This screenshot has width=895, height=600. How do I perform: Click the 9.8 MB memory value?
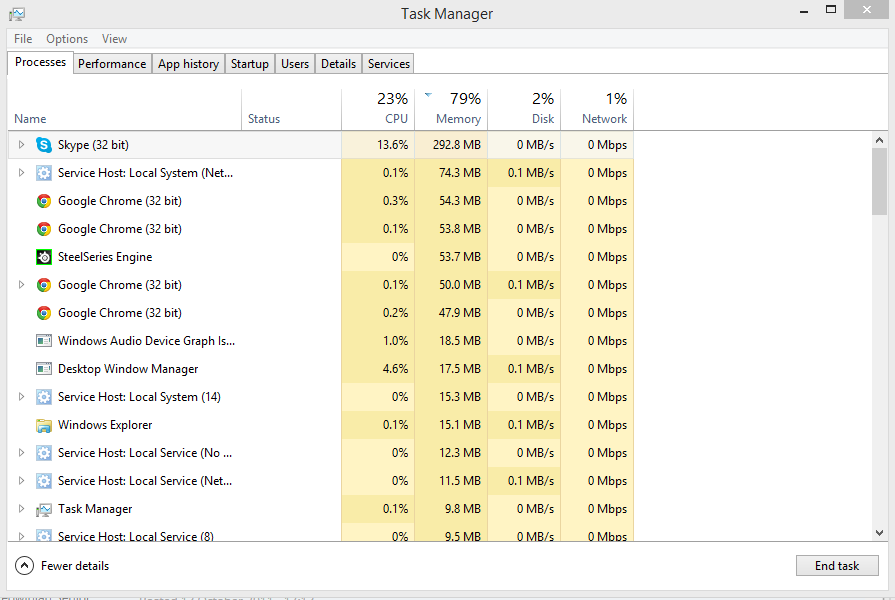pos(463,509)
